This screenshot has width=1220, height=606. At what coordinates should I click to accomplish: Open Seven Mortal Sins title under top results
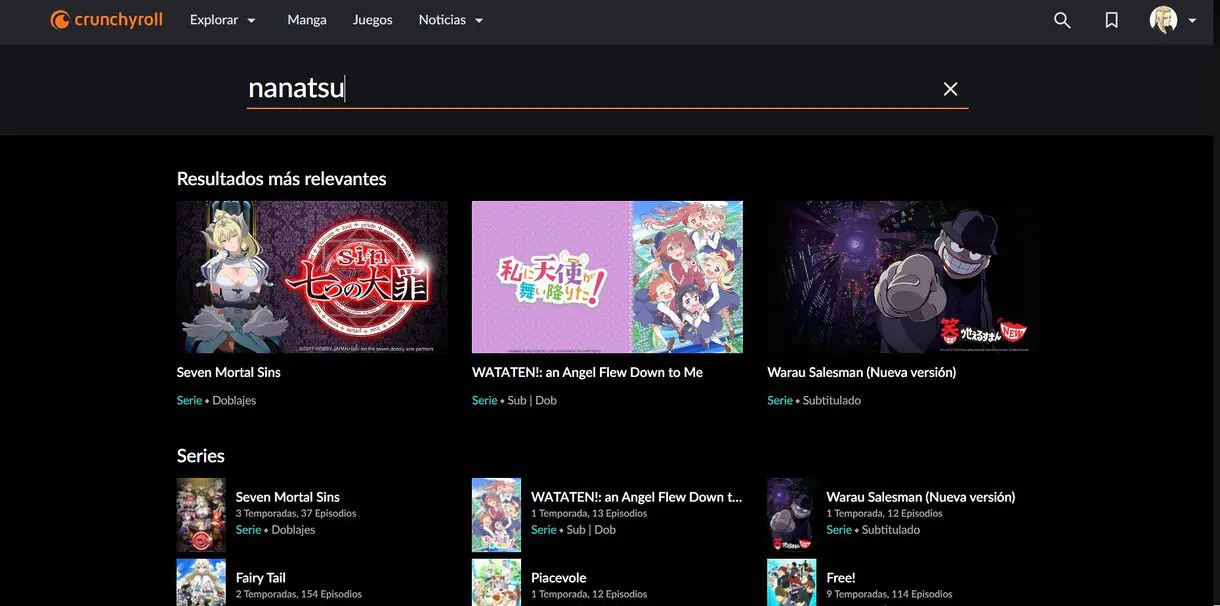229,372
